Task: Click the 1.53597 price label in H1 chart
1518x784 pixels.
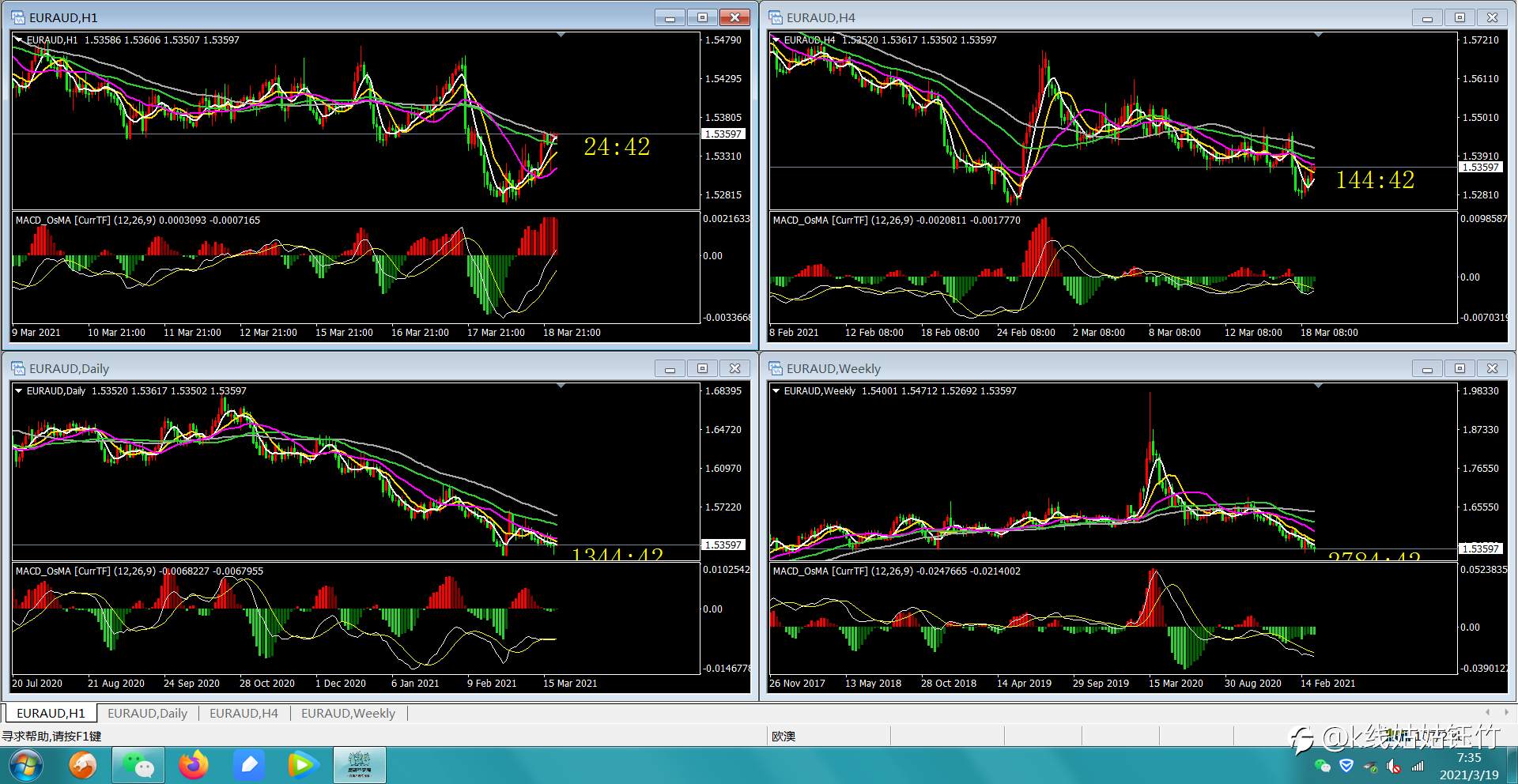Action: 723,134
